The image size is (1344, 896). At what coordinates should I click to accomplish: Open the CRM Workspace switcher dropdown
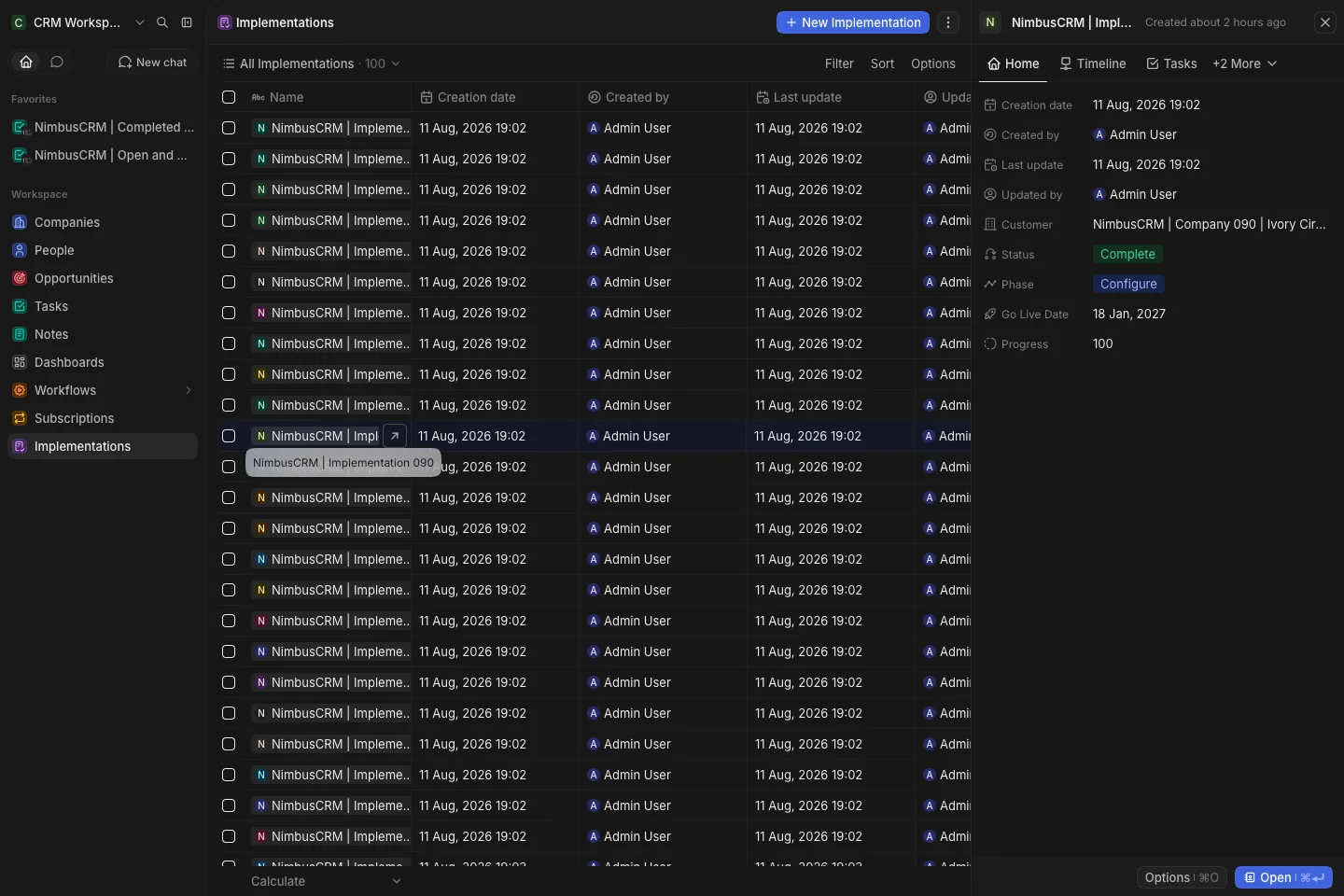click(78, 22)
